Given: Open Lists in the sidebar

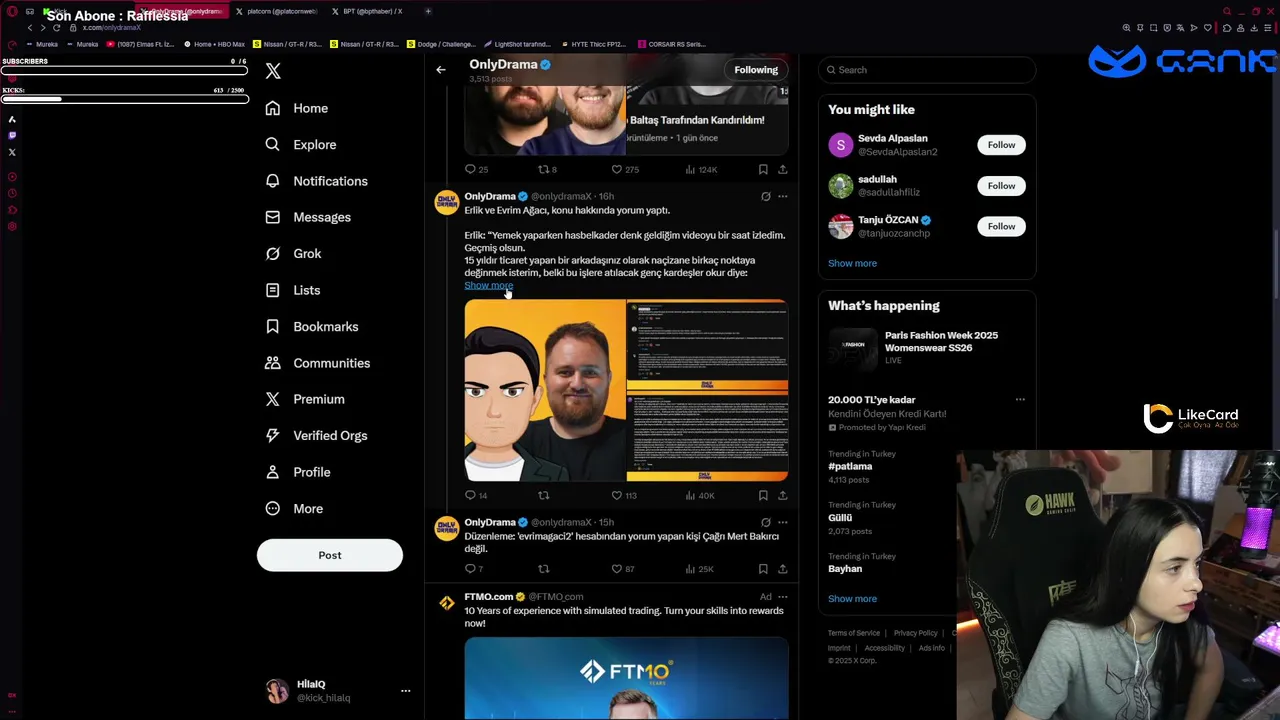Looking at the screenshot, I should tap(293, 290).
